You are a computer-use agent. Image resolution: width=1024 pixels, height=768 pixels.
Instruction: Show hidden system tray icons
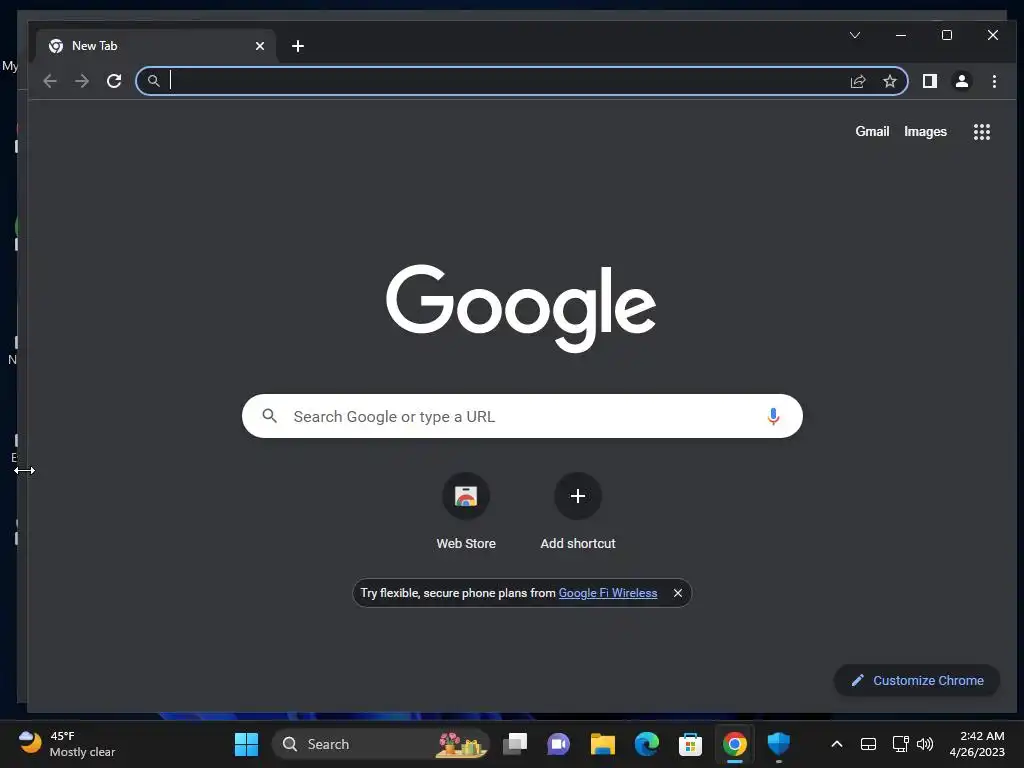point(837,744)
